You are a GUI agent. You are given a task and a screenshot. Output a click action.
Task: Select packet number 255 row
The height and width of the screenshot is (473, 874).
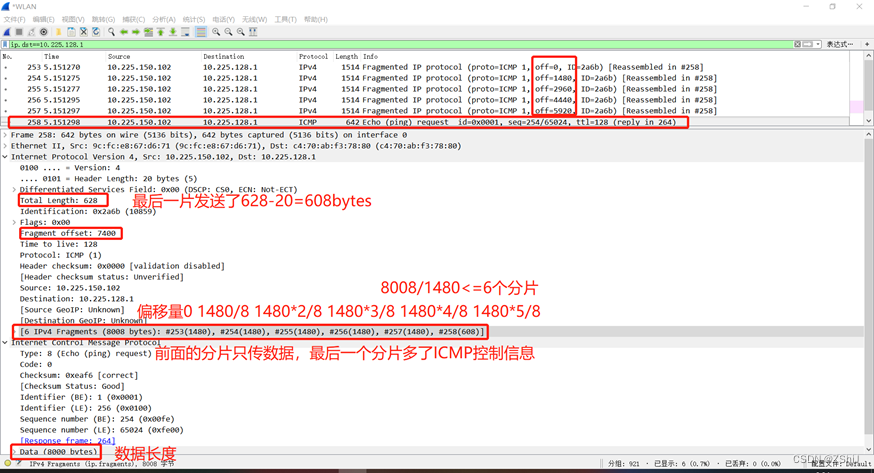pyautogui.click(x=425, y=89)
